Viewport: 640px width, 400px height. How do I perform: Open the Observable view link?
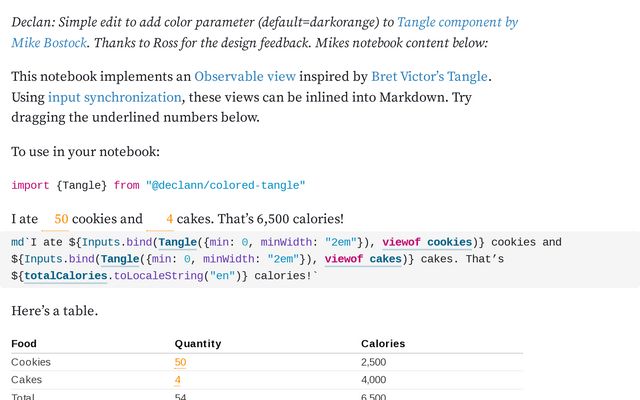(x=244, y=76)
